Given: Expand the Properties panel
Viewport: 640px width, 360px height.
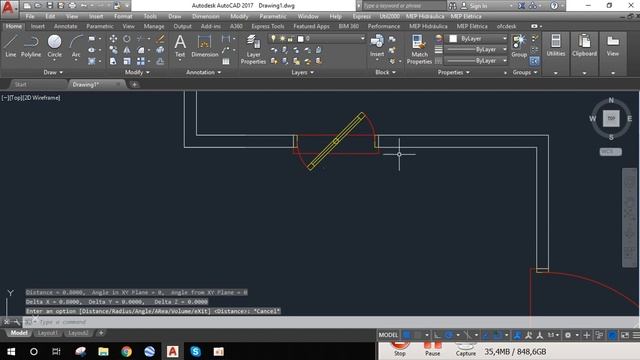Looking at the screenshot, I should [453, 72].
